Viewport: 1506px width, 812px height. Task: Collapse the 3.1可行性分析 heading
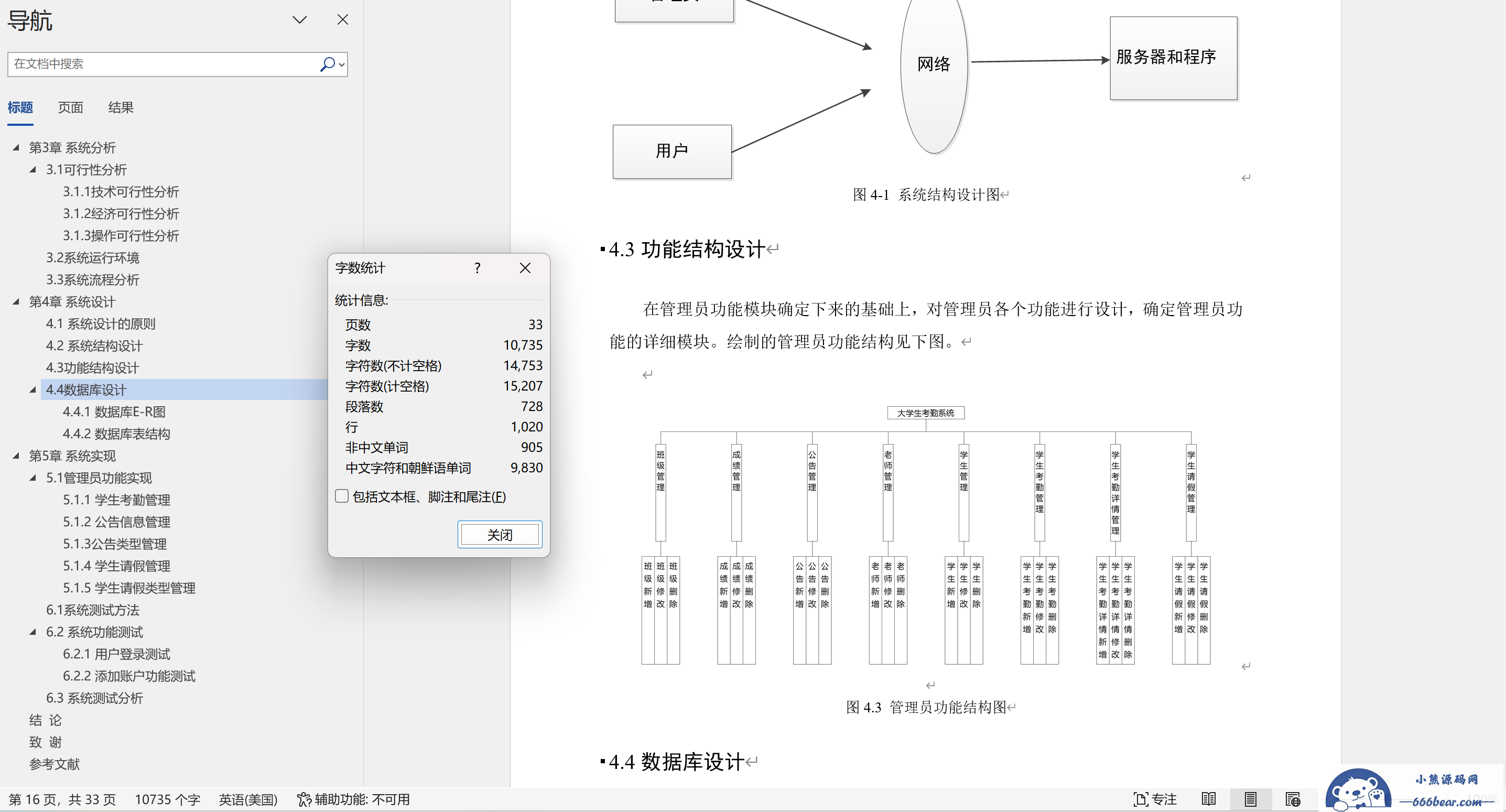point(34,169)
